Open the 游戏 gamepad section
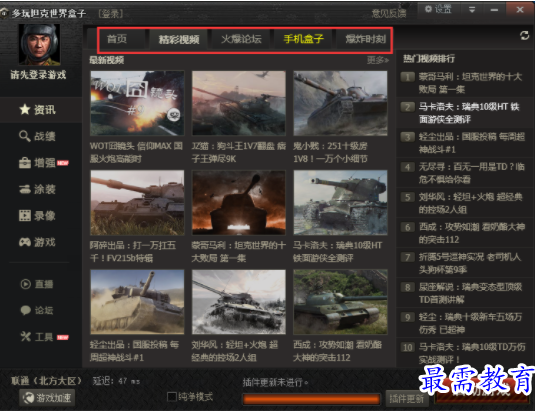Viewport: 543px width, 411px height. click(x=37, y=242)
